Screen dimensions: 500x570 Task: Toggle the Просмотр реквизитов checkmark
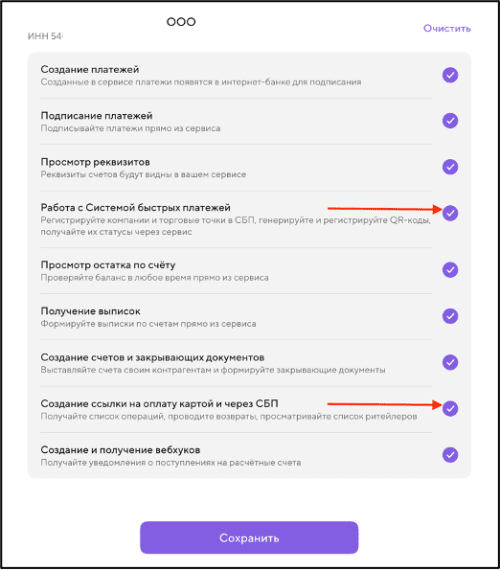click(x=450, y=167)
